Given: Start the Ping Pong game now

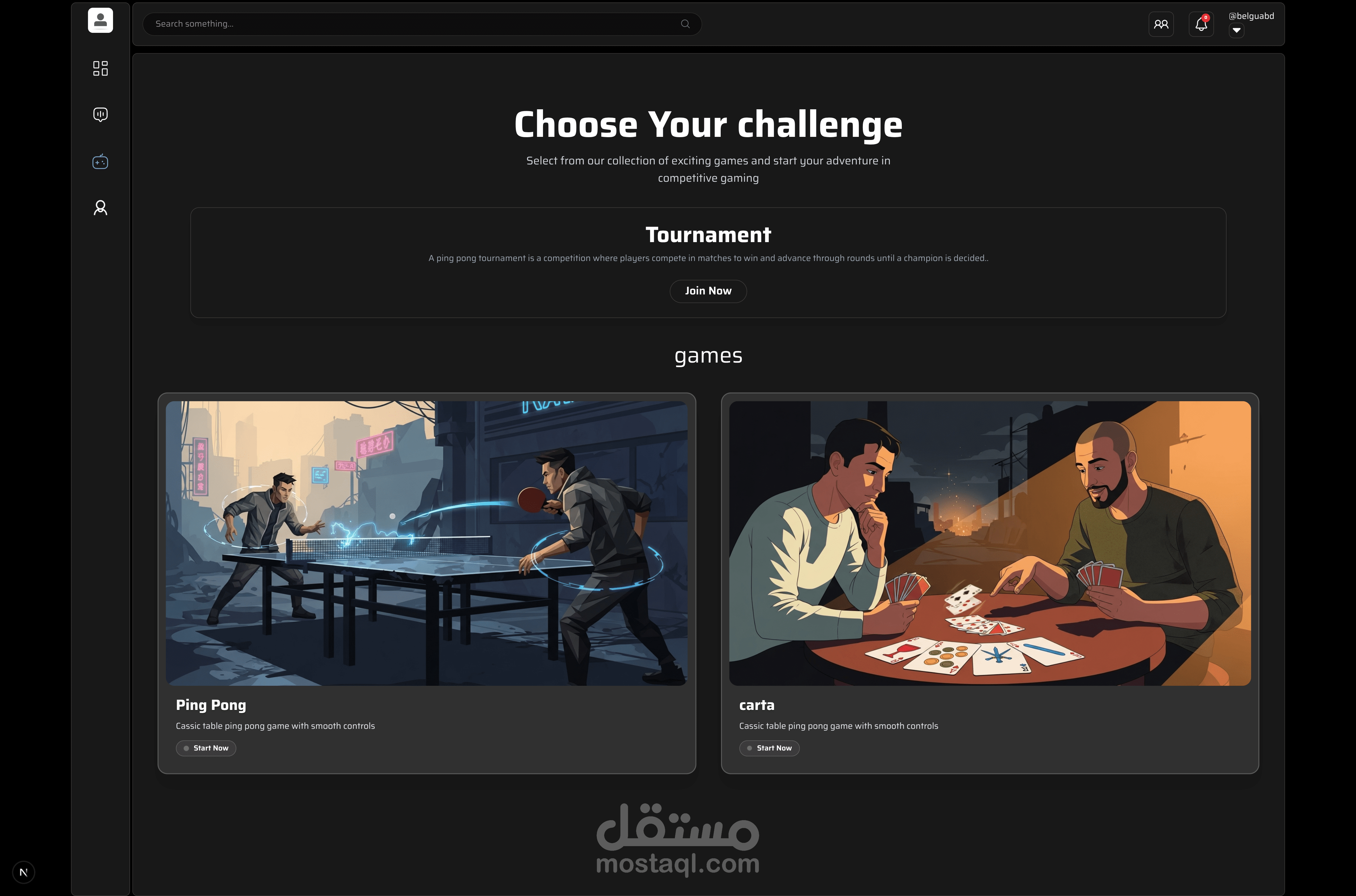Looking at the screenshot, I should (206, 748).
